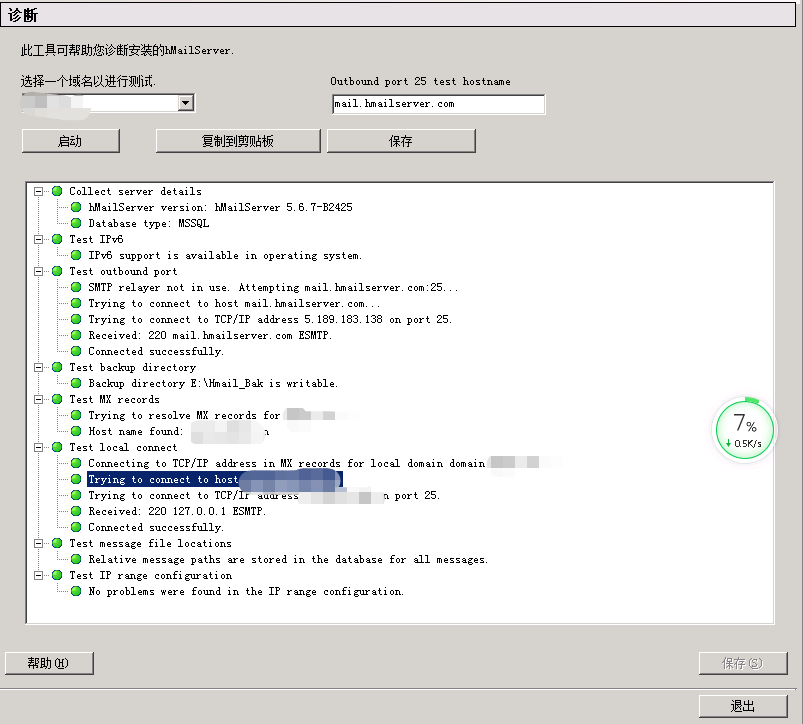
Task: Click the 复制到剪贴板 copy to clipboard button
Action: [x=237, y=141]
